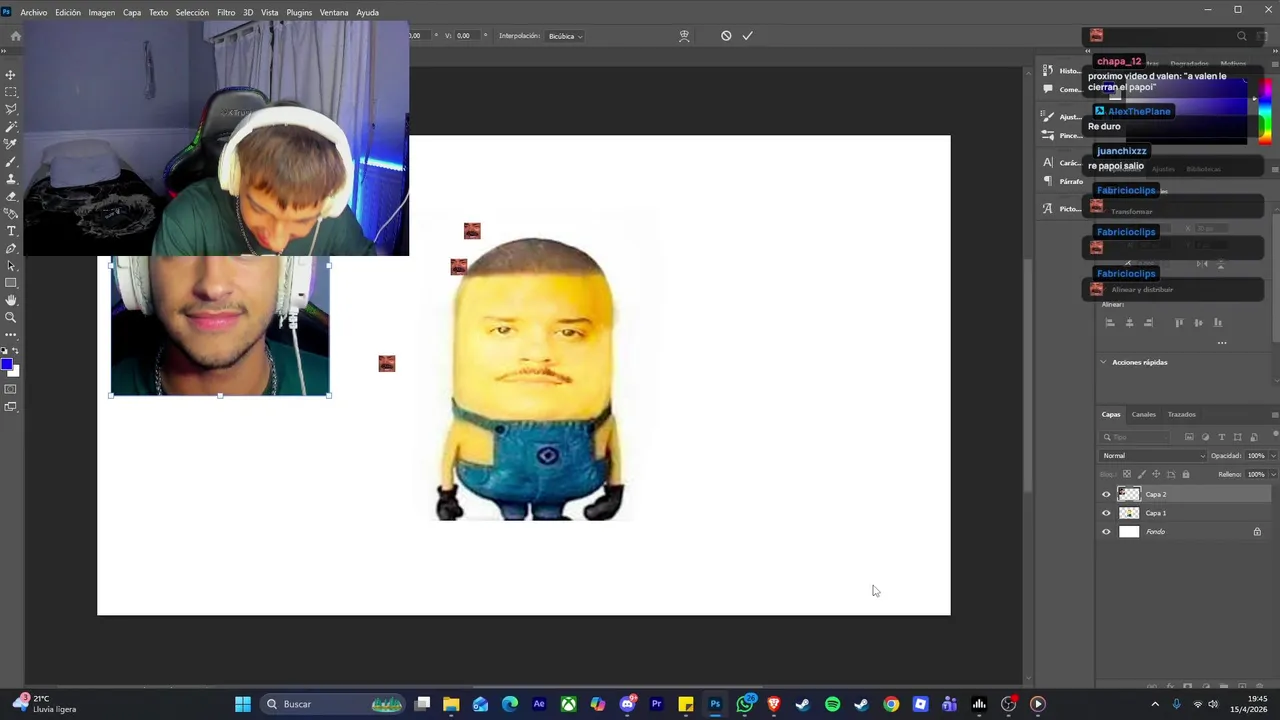Open the Edición menu
1280x720 pixels.
pos(68,13)
